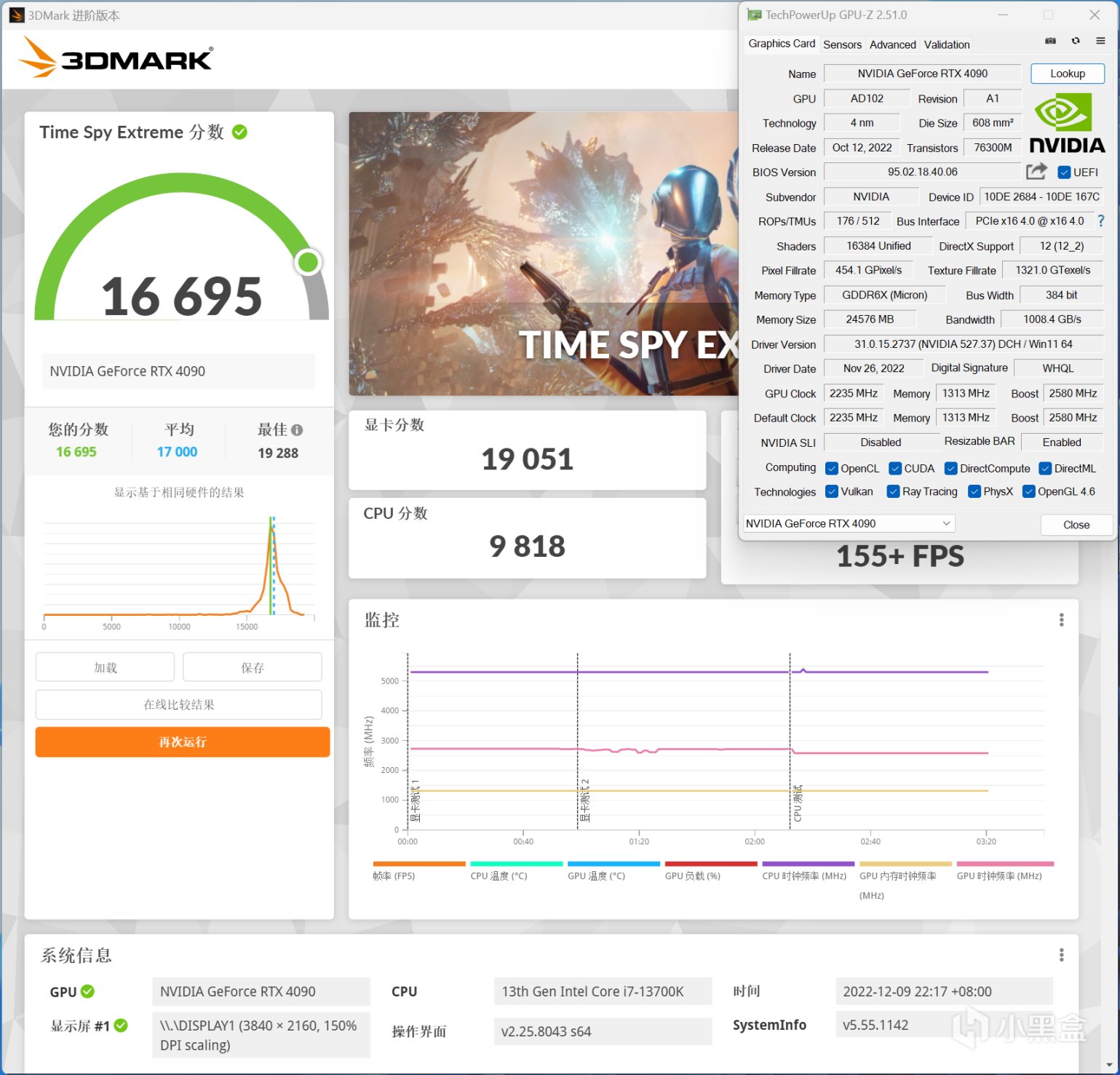The height and width of the screenshot is (1075, 1120).
Task: Click your score value 16 695 in green
Action: pos(76,452)
